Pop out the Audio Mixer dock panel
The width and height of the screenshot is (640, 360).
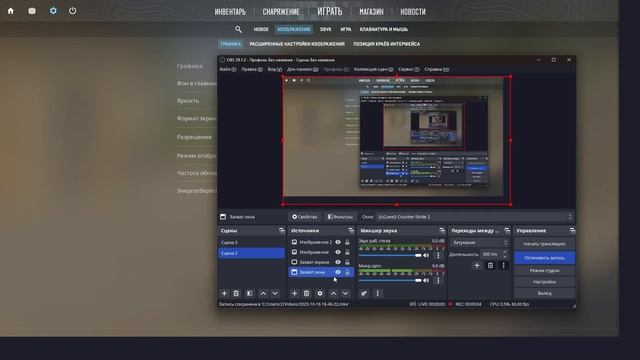442,231
